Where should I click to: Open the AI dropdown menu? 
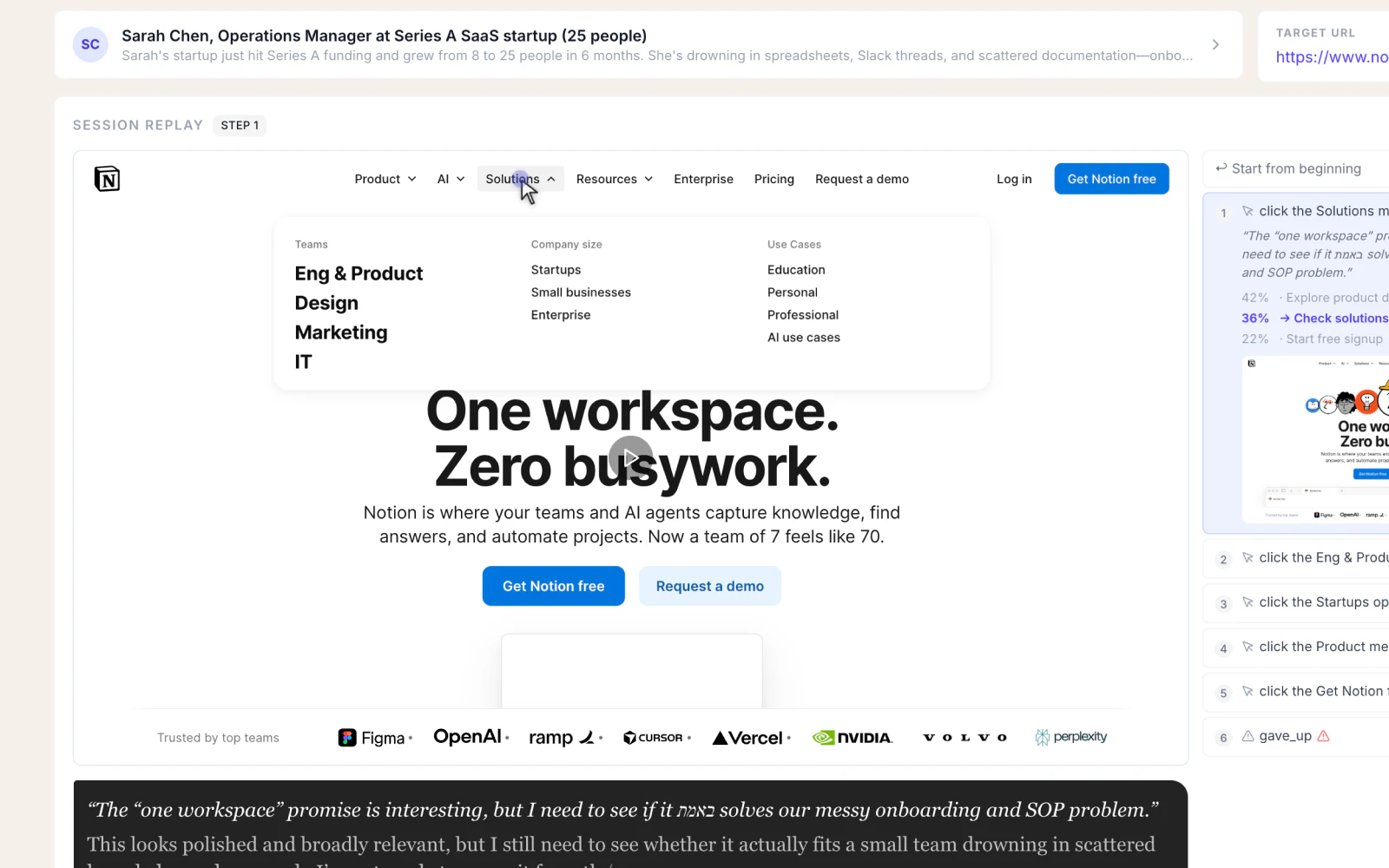point(451,179)
